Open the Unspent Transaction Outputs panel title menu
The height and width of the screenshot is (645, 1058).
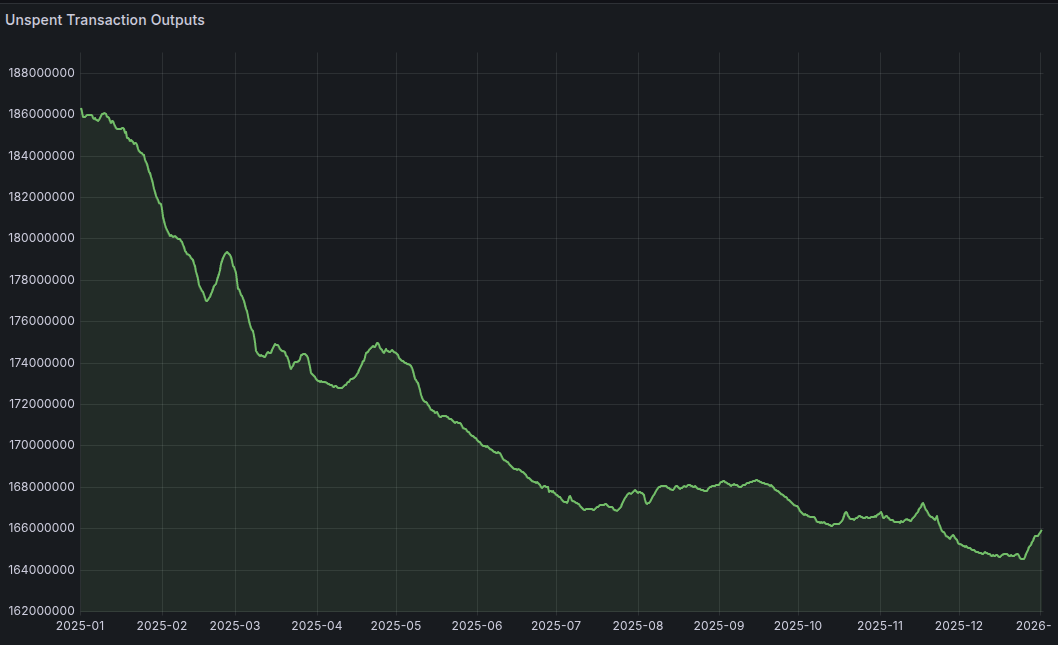(x=106, y=20)
